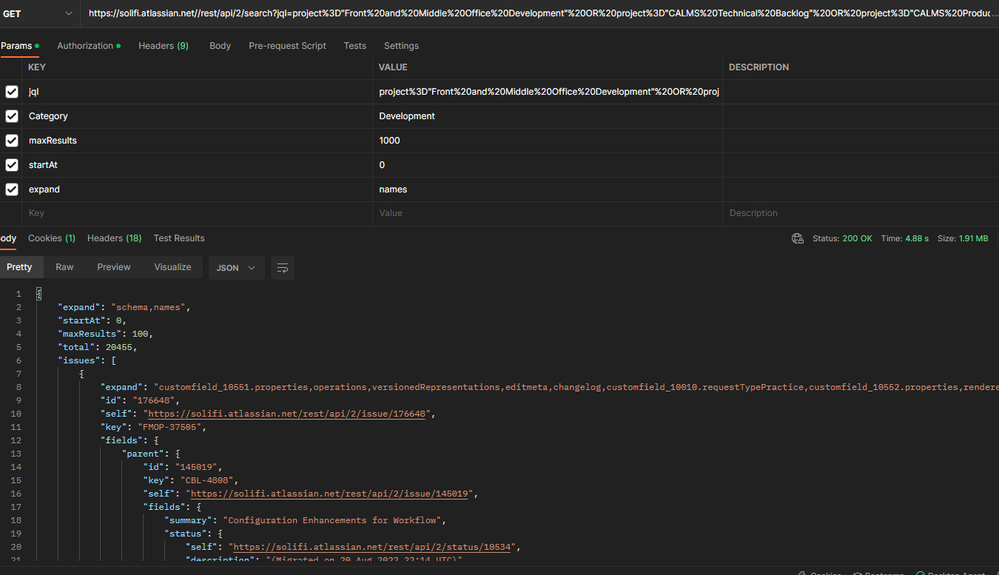This screenshot has width=999, height=575.
Task: Open the response Cookies (1) tab
Action: click(51, 238)
